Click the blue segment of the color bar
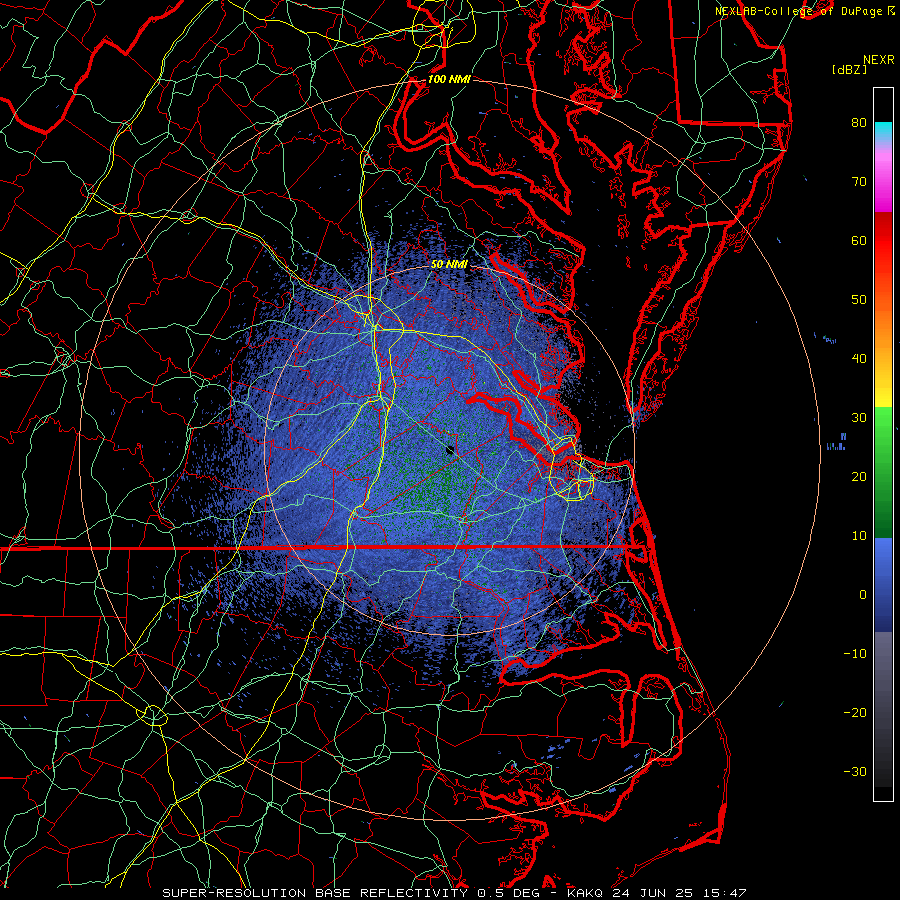The image size is (900, 900). pyautogui.click(x=883, y=585)
